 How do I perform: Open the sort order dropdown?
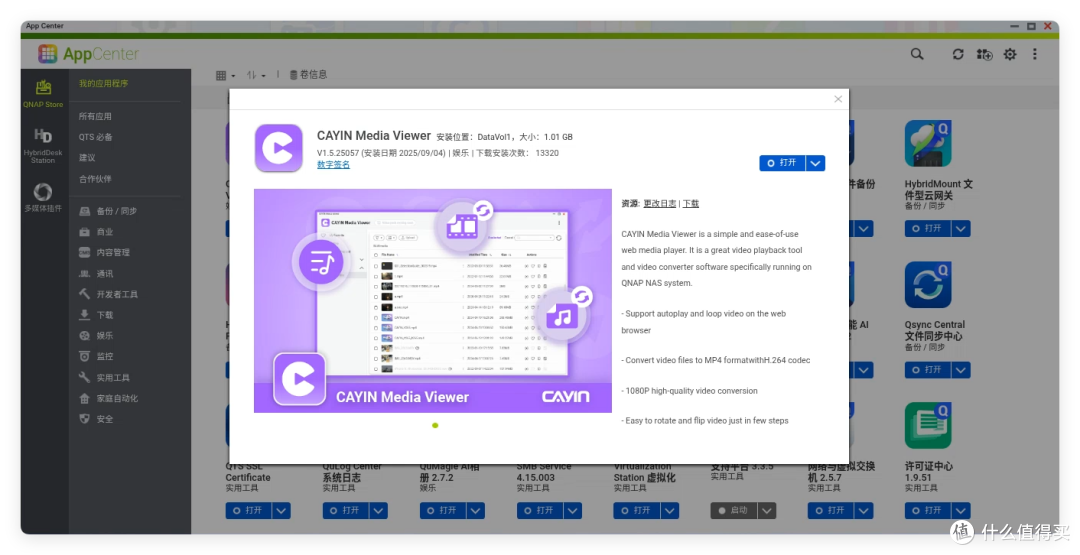(x=256, y=75)
